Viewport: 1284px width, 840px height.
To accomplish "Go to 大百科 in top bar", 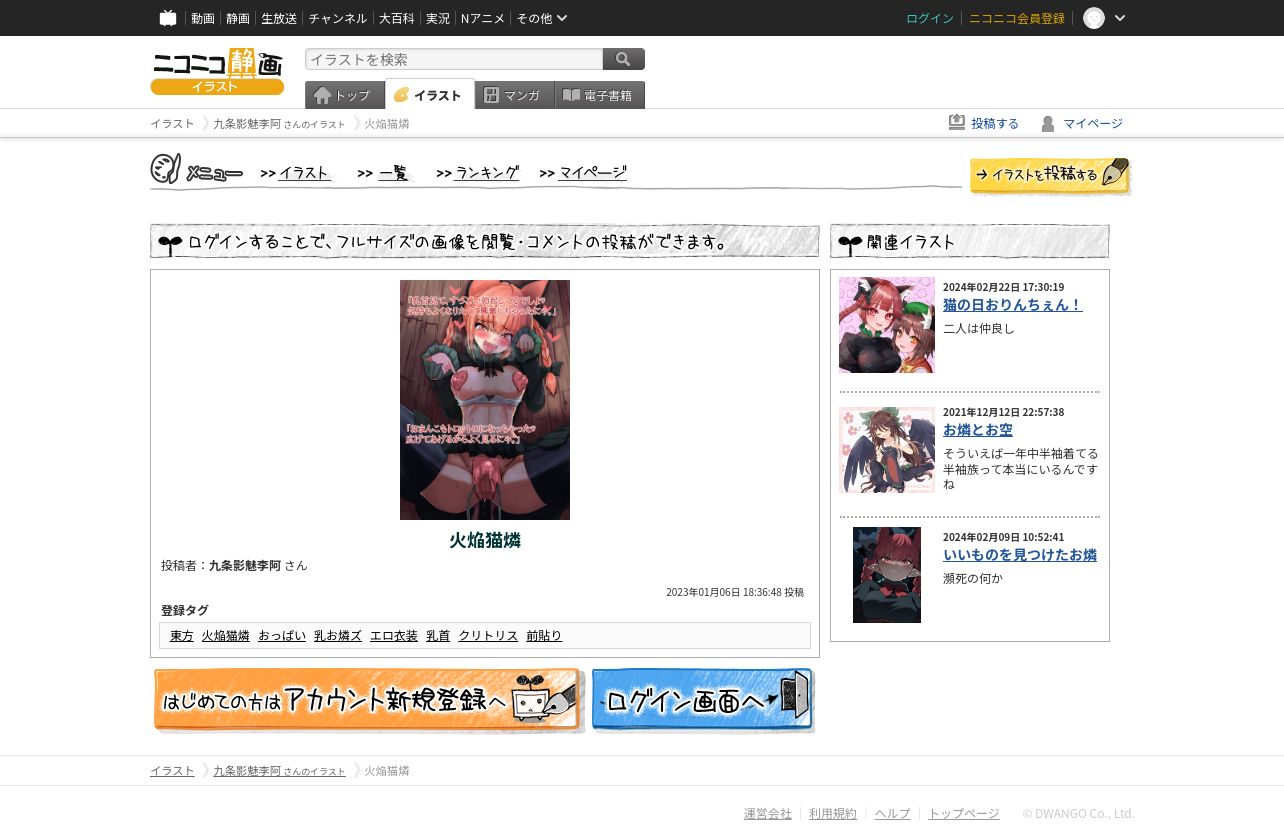I will 396,18.
